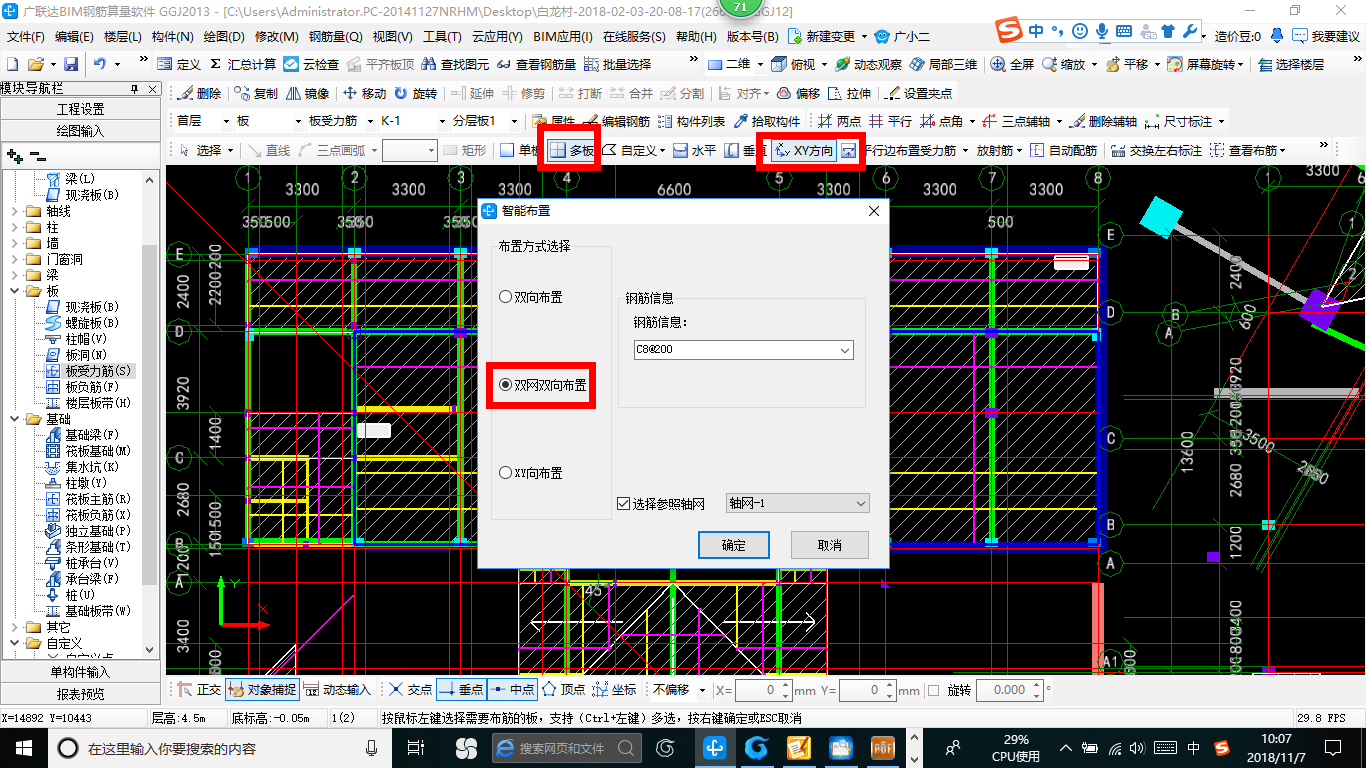This screenshot has width=1366, height=768.
Task: Toggle 正交 orthogonal mode
Action: [199, 690]
